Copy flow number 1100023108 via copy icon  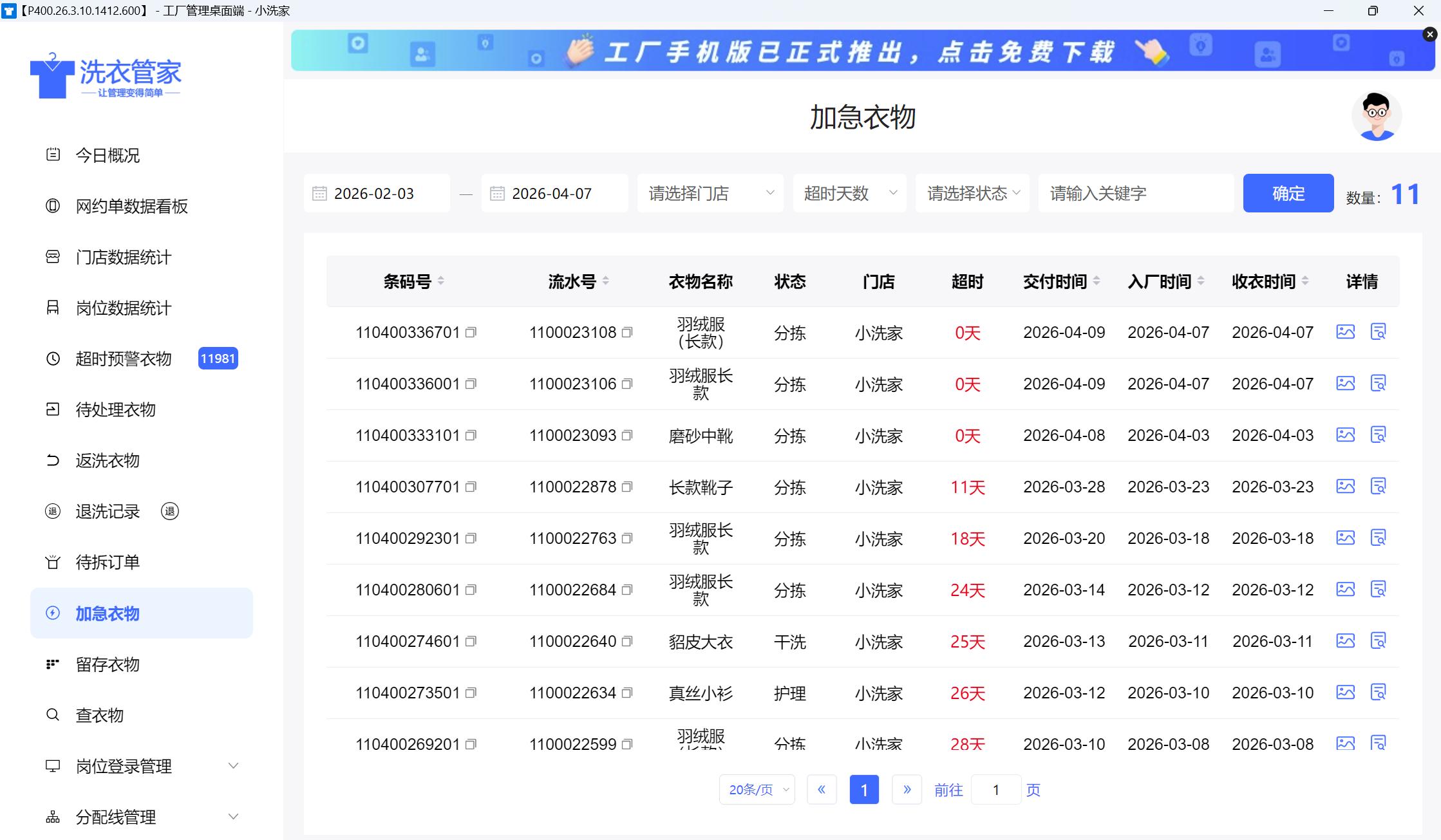[x=627, y=333]
